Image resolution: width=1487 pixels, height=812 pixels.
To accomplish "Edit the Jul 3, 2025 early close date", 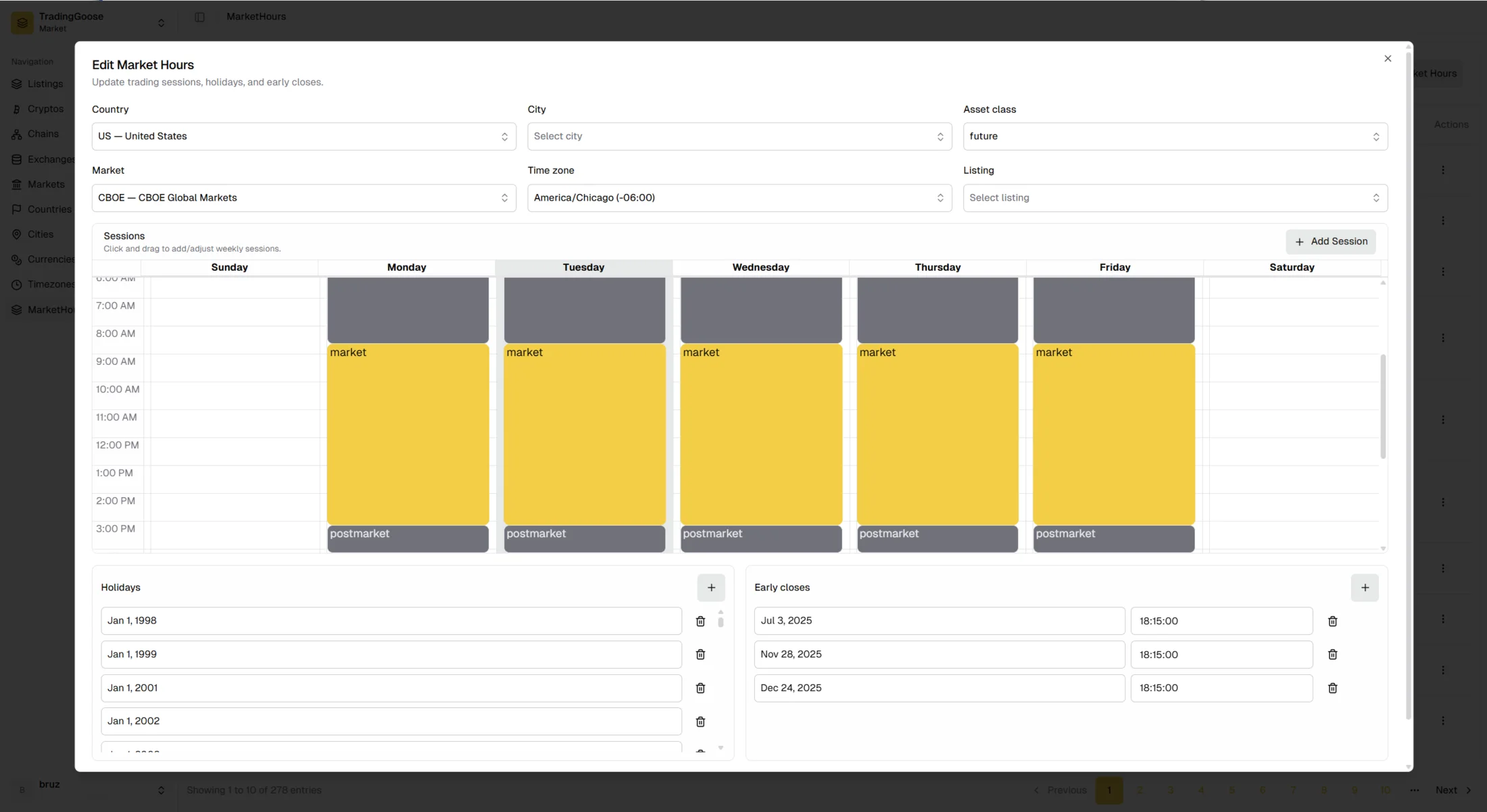I will (x=940, y=621).
